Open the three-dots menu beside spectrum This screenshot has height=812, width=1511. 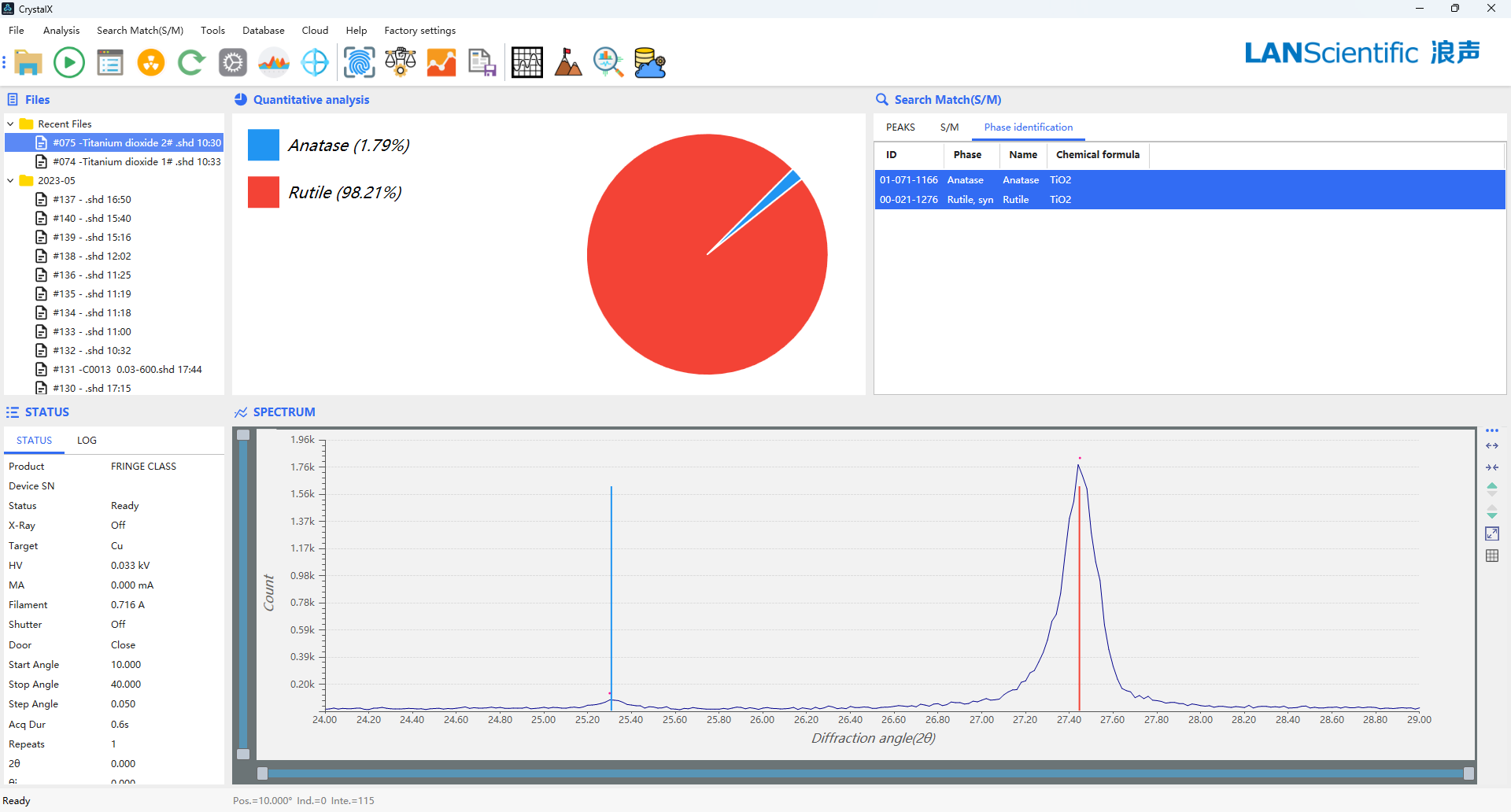(x=1492, y=430)
